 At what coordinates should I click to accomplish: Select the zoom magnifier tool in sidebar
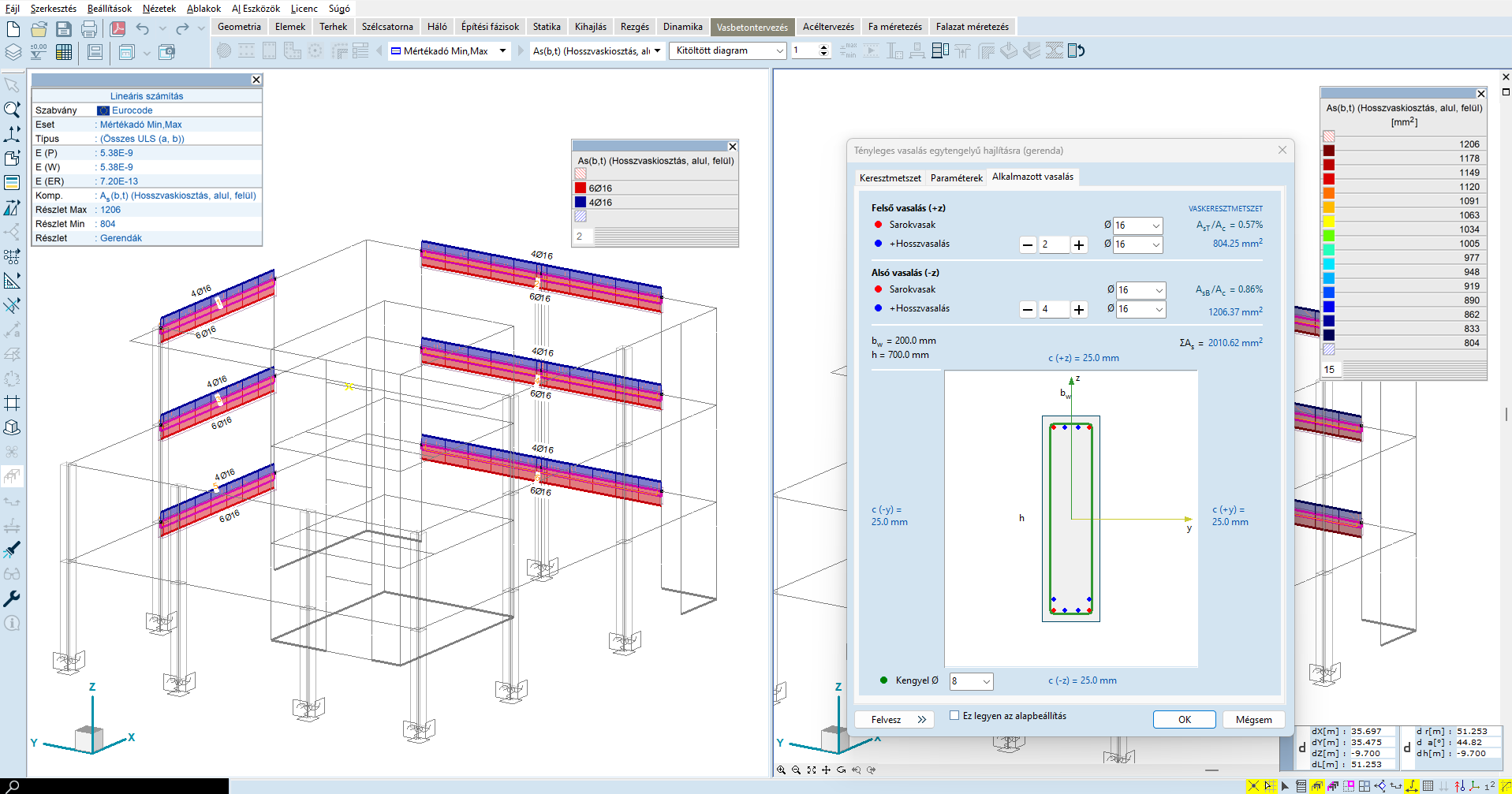click(x=12, y=109)
